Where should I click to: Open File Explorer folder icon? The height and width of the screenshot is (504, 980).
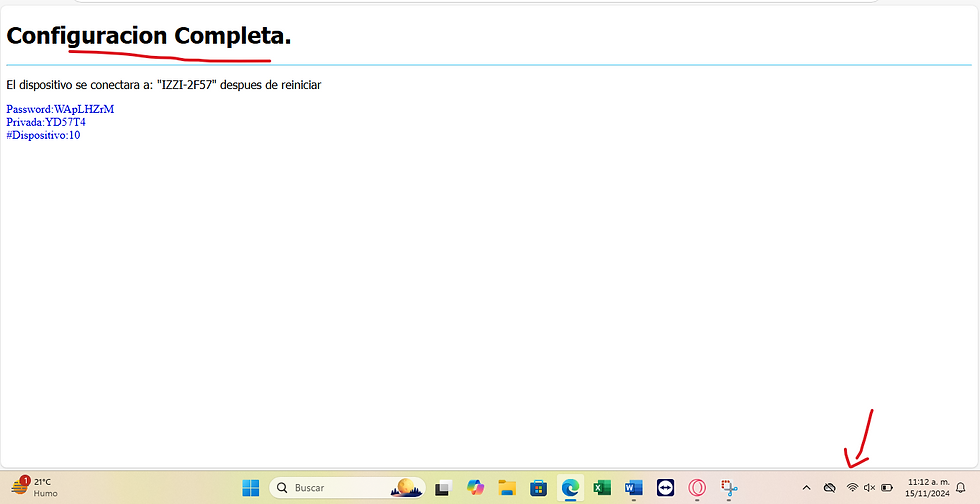(507, 488)
